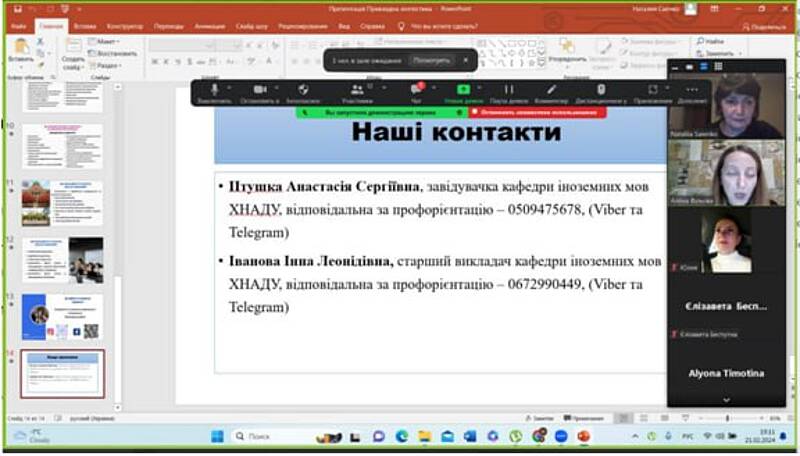
Task: Minimize the Zoom video panel
Action: click(675, 67)
